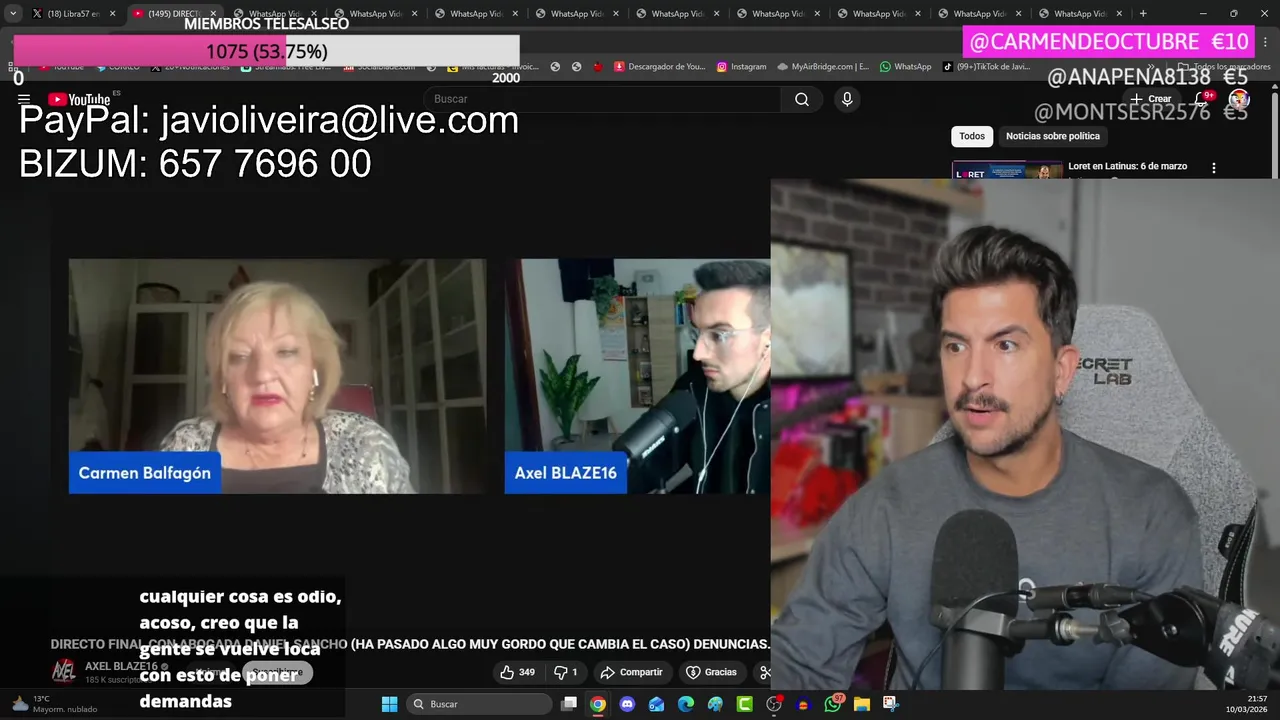This screenshot has width=1280, height=720.
Task: Focus the YouTube Buscar search field
Action: [x=603, y=99]
